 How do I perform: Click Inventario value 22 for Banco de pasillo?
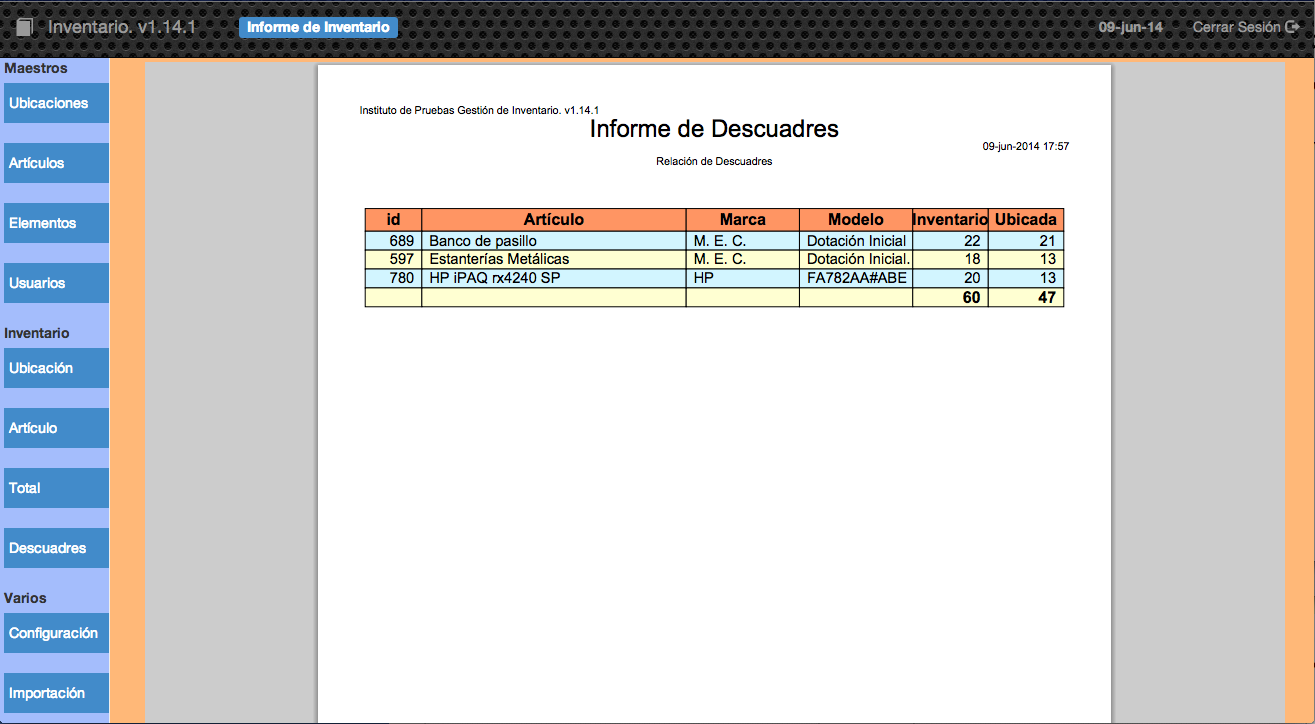(950, 241)
